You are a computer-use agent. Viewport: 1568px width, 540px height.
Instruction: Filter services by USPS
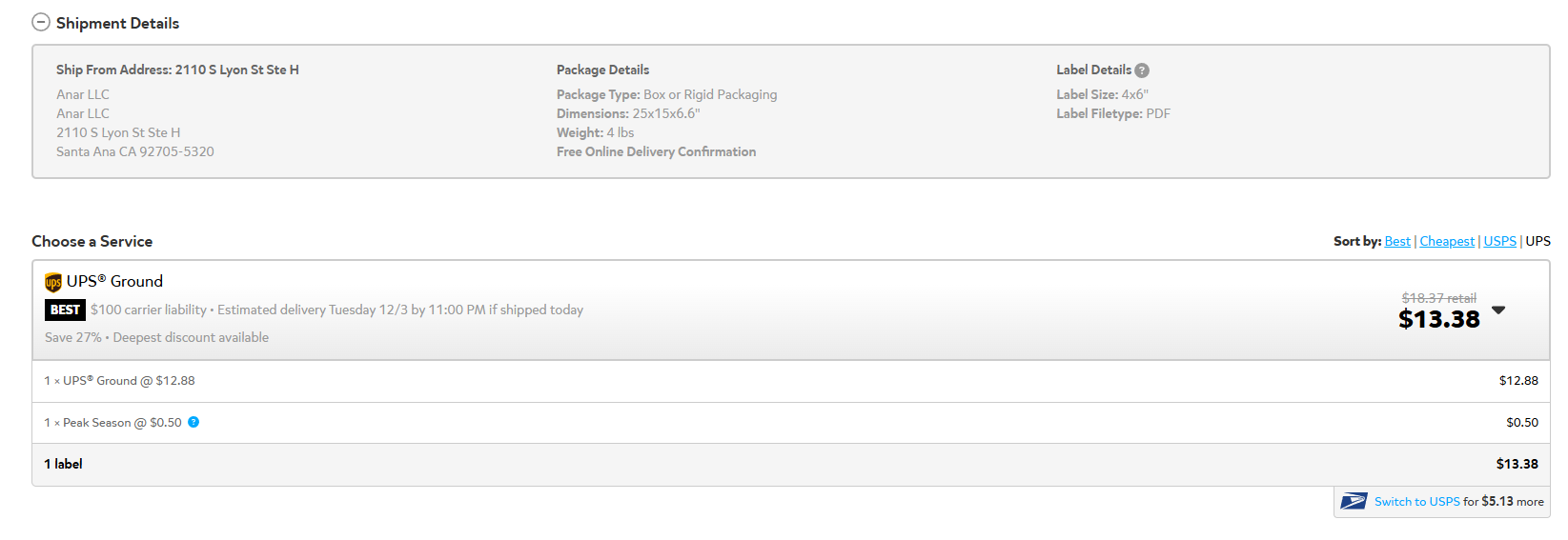pyautogui.click(x=1499, y=241)
